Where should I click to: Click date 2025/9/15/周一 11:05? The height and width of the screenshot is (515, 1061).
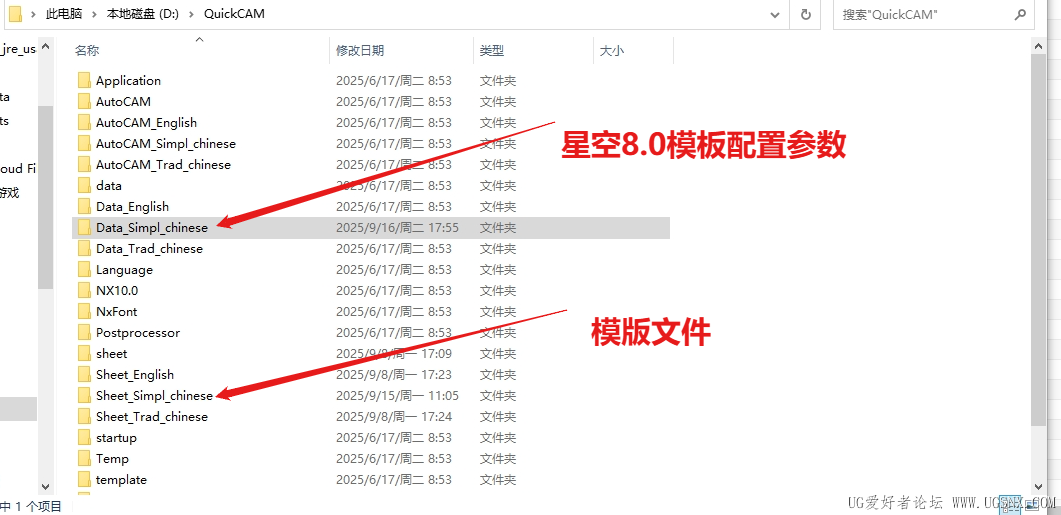[x=397, y=395]
